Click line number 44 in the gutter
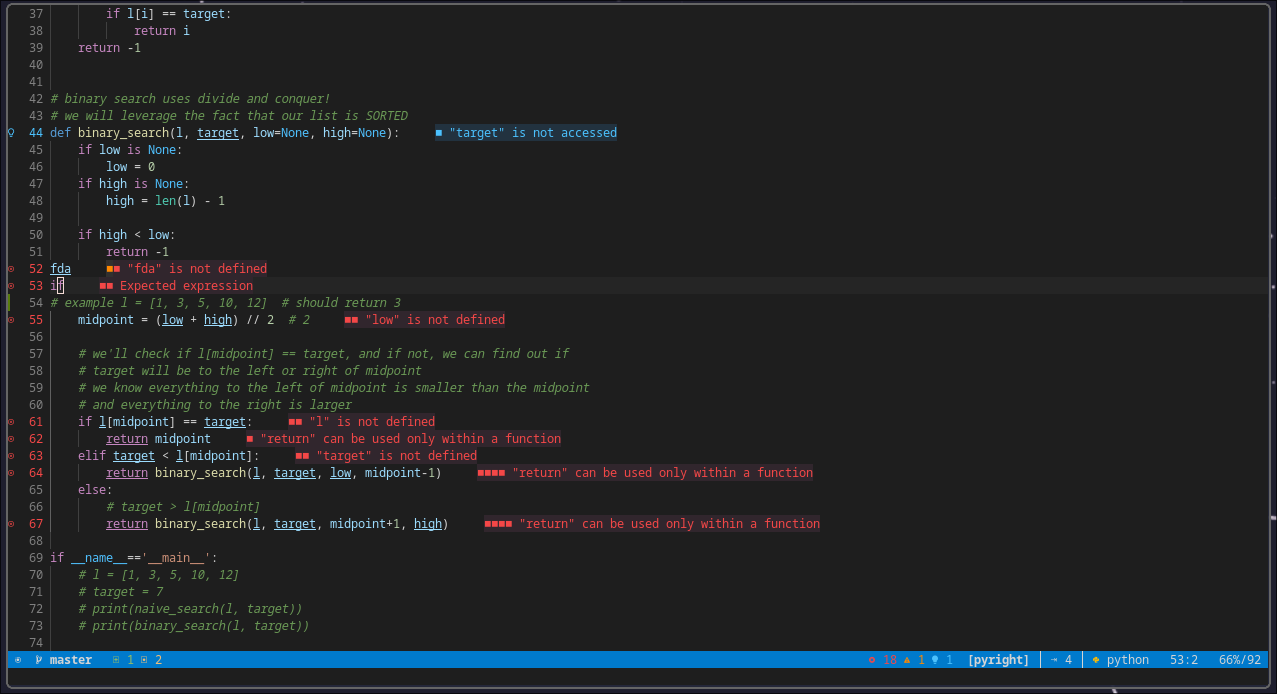This screenshot has height=694, width=1277. [x=36, y=133]
